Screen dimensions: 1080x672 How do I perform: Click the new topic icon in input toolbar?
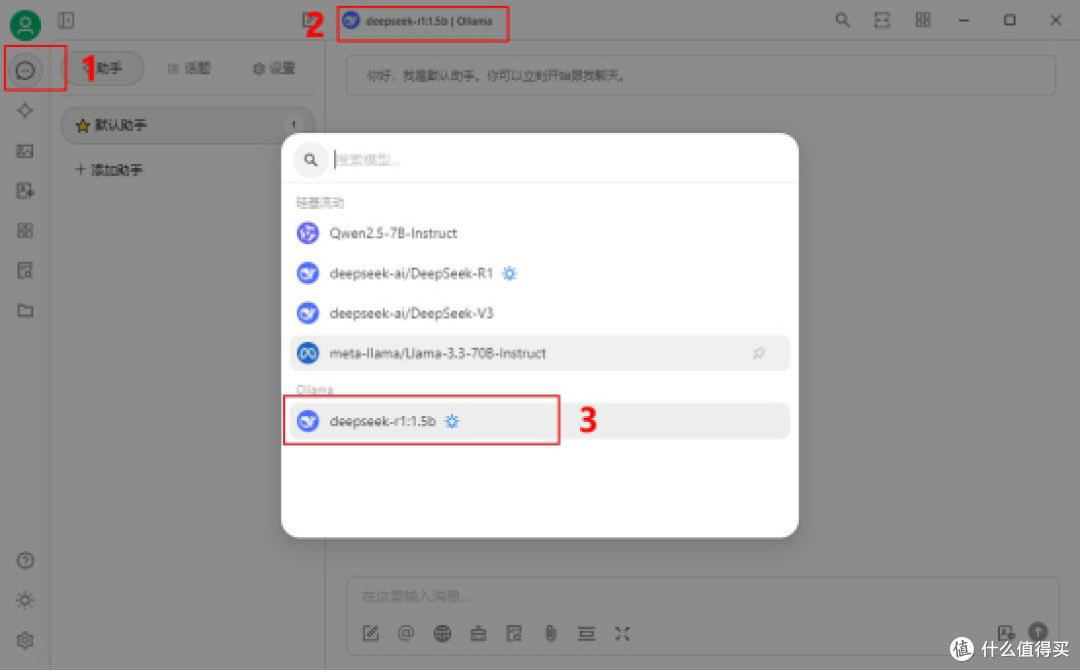click(371, 633)
